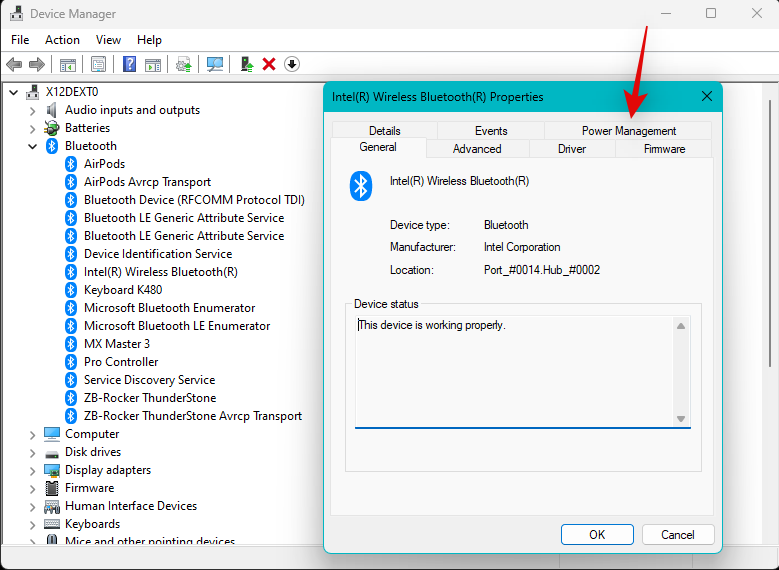Select Microsoft Bluetooth Enumerator entry

click(169, 308)
